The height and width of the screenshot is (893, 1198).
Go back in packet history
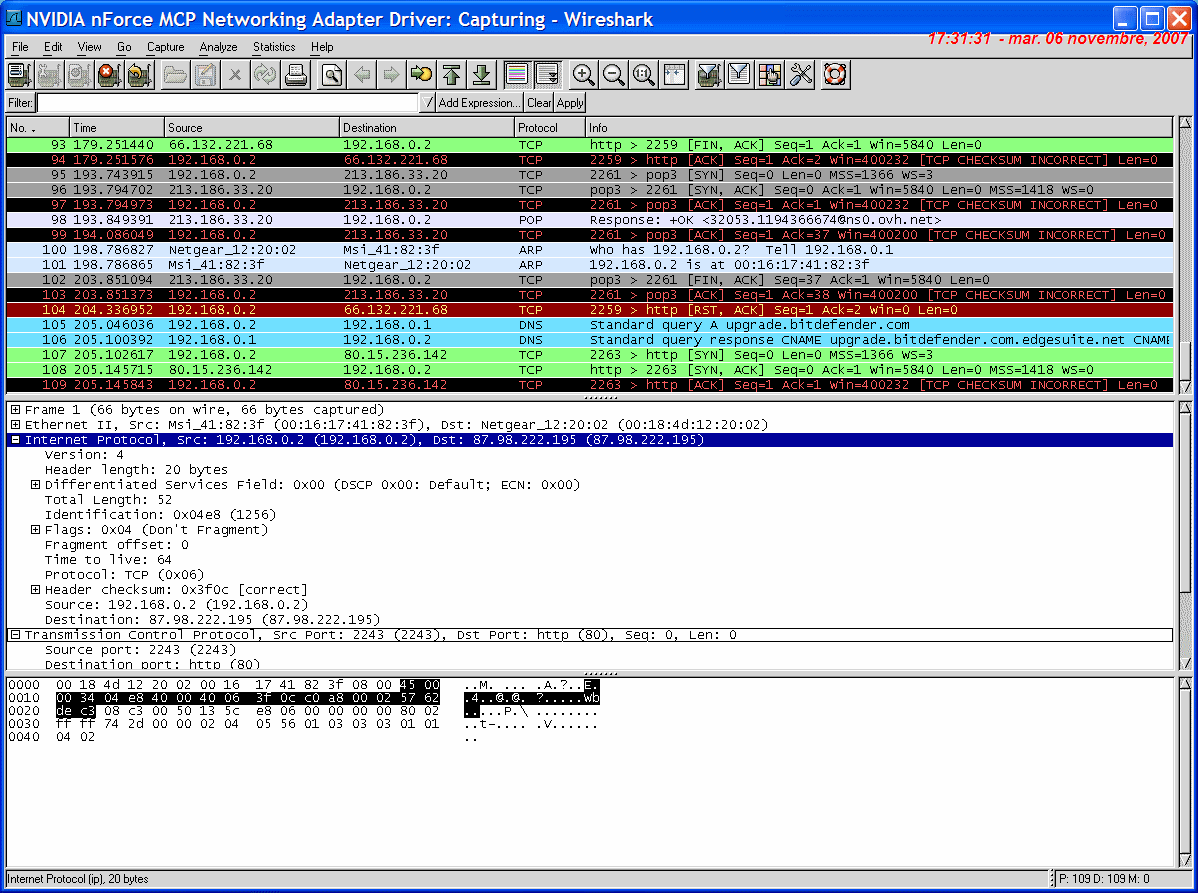pos(361,75)
